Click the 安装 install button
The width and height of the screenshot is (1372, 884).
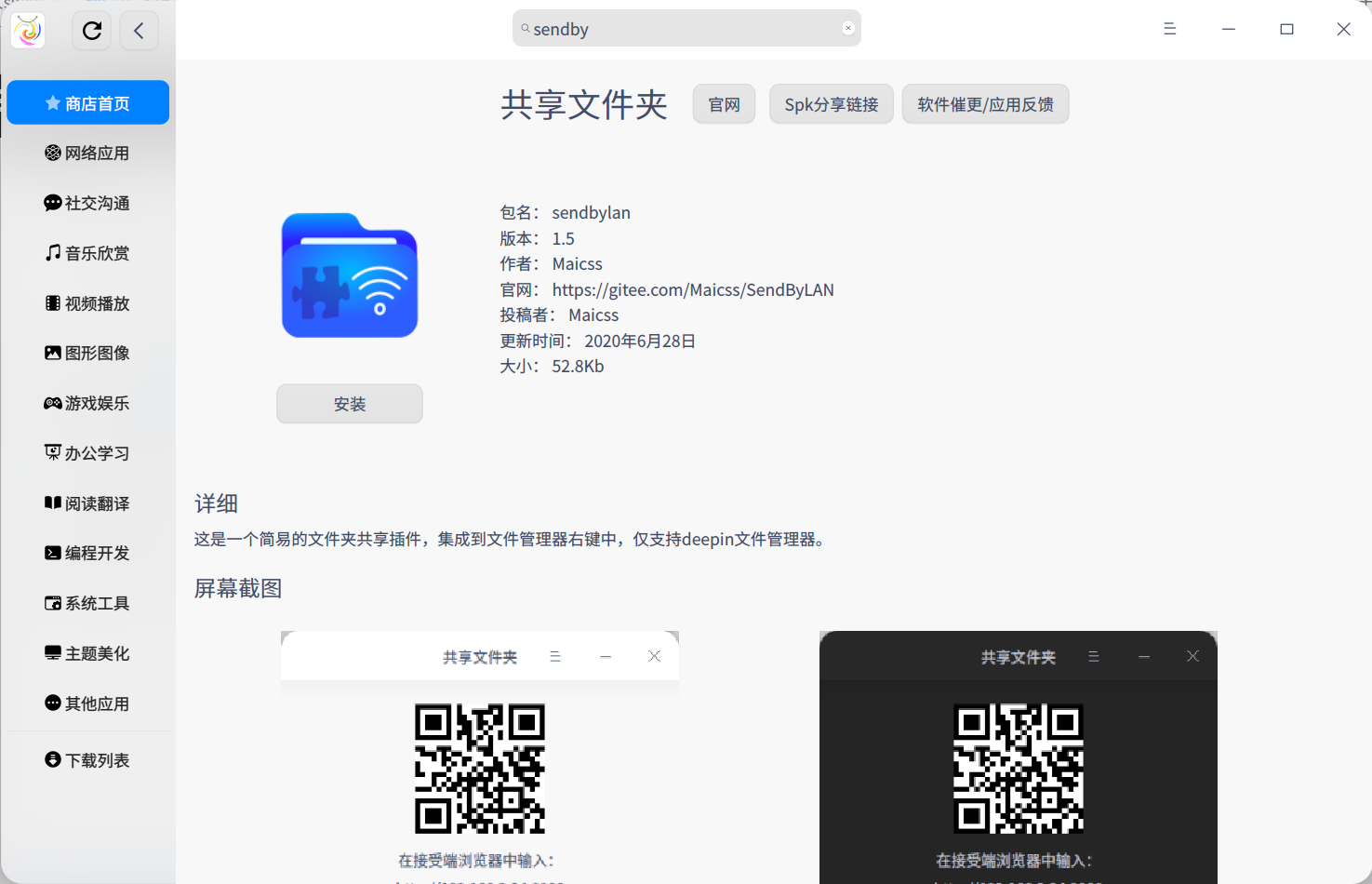349,403
